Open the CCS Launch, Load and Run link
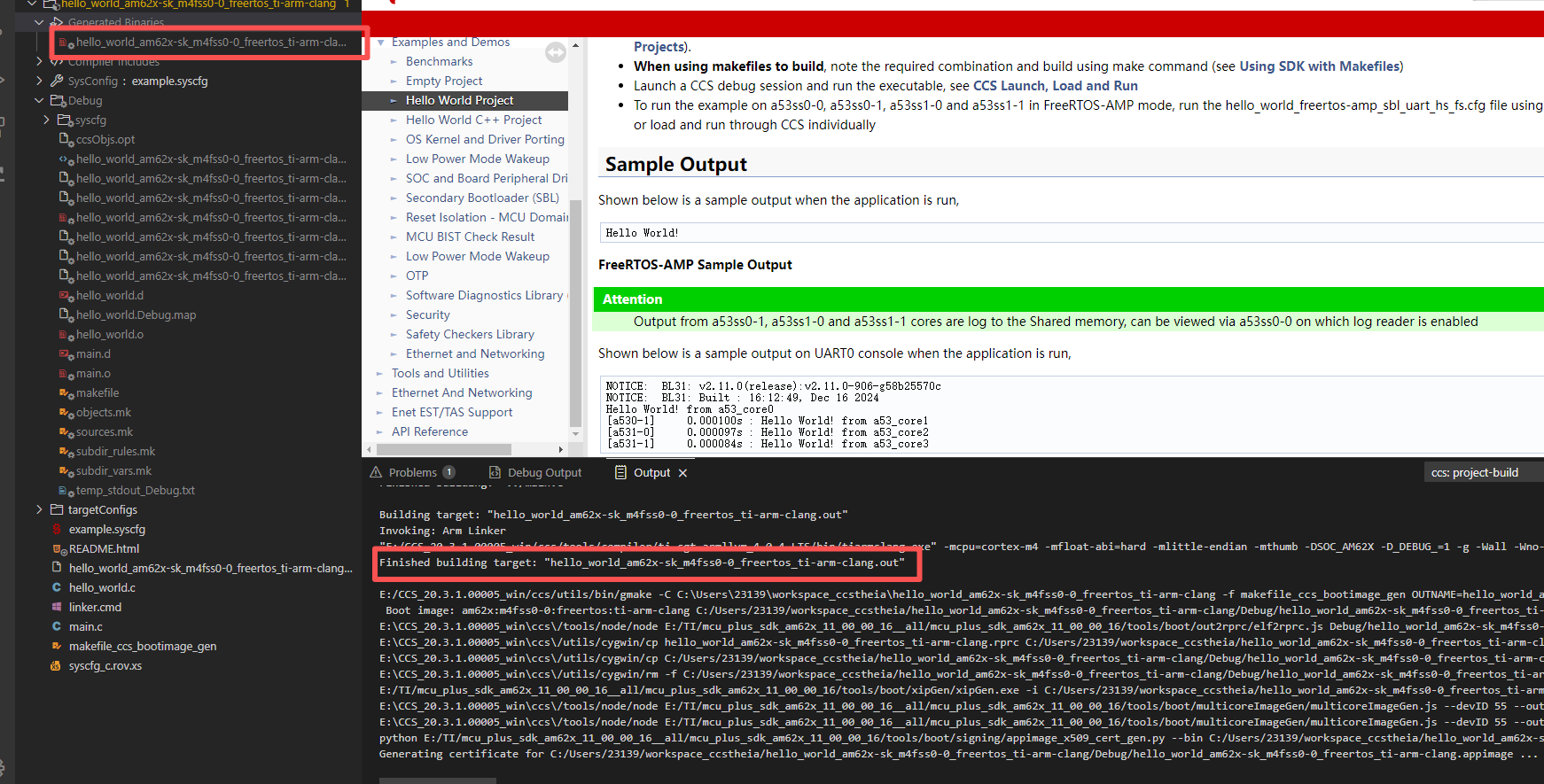Screen dimensions: 1544x784 (x=1056, y=86)
